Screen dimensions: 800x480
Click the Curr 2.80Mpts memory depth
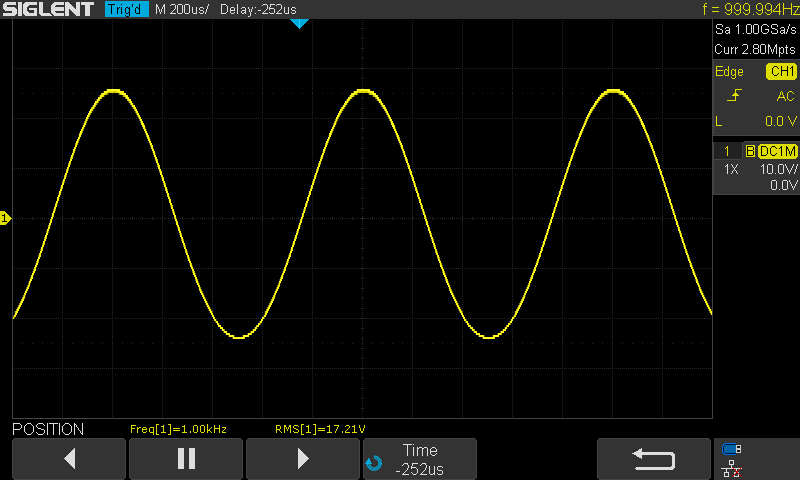click(755, 49)
